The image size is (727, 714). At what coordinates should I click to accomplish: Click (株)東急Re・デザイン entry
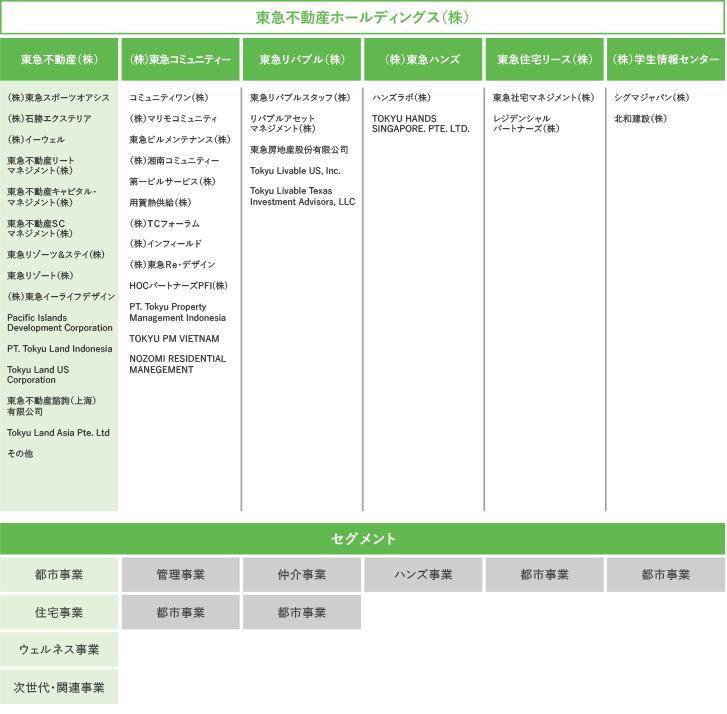point(172,264)
